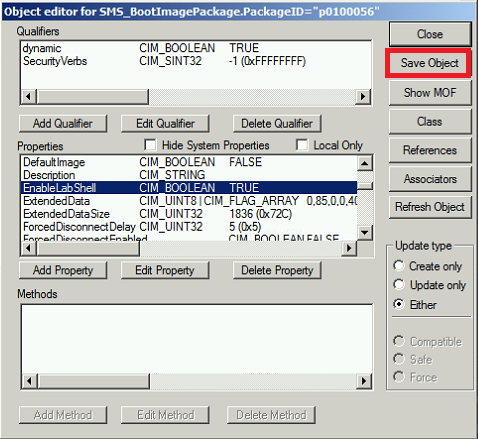The height and width of the screenshot is (439, 478).
Task: Click Qualifiers horizontal scrollbar thumb
Action: pos(92,97)
